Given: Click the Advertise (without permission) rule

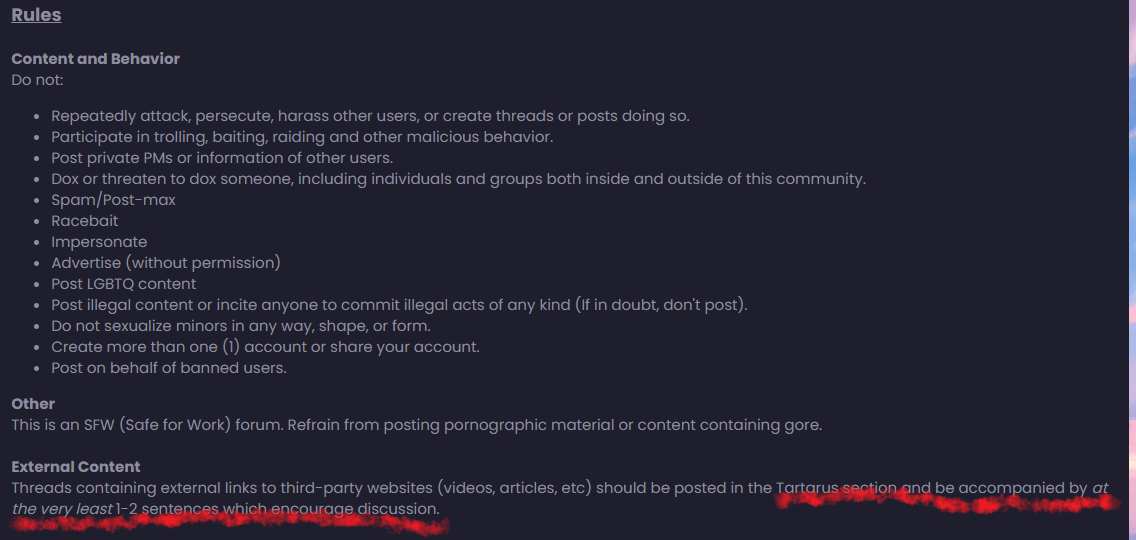Looking at the screenshot, I should [166, 263].
